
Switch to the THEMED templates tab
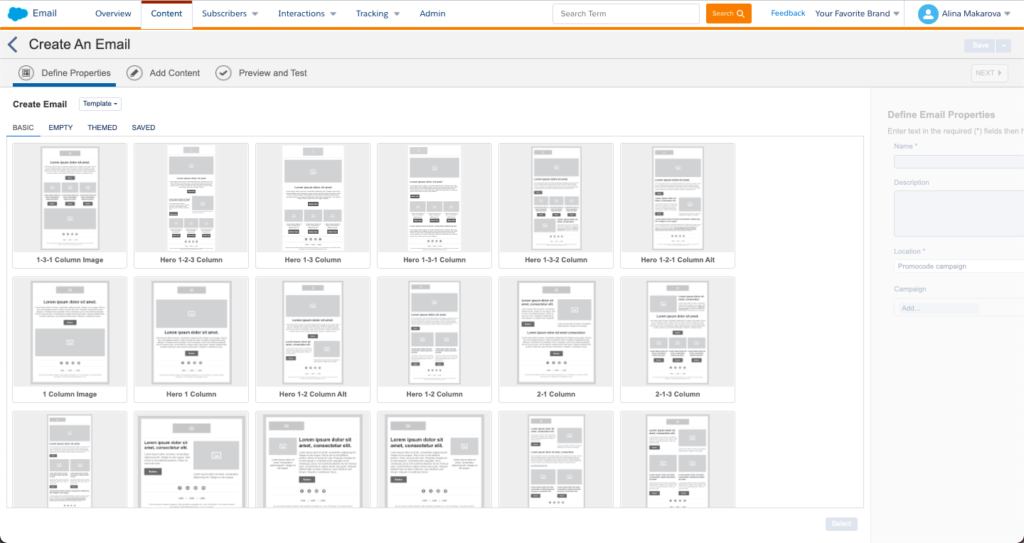click(x=102, y=128)
